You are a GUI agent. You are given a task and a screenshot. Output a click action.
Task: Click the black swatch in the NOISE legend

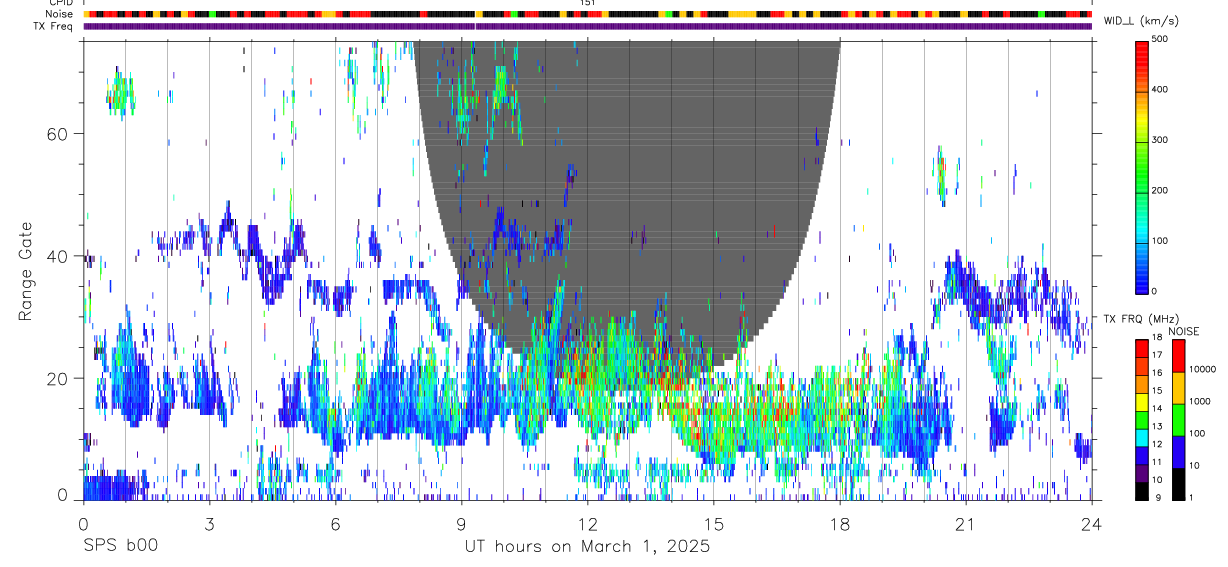1178,484
